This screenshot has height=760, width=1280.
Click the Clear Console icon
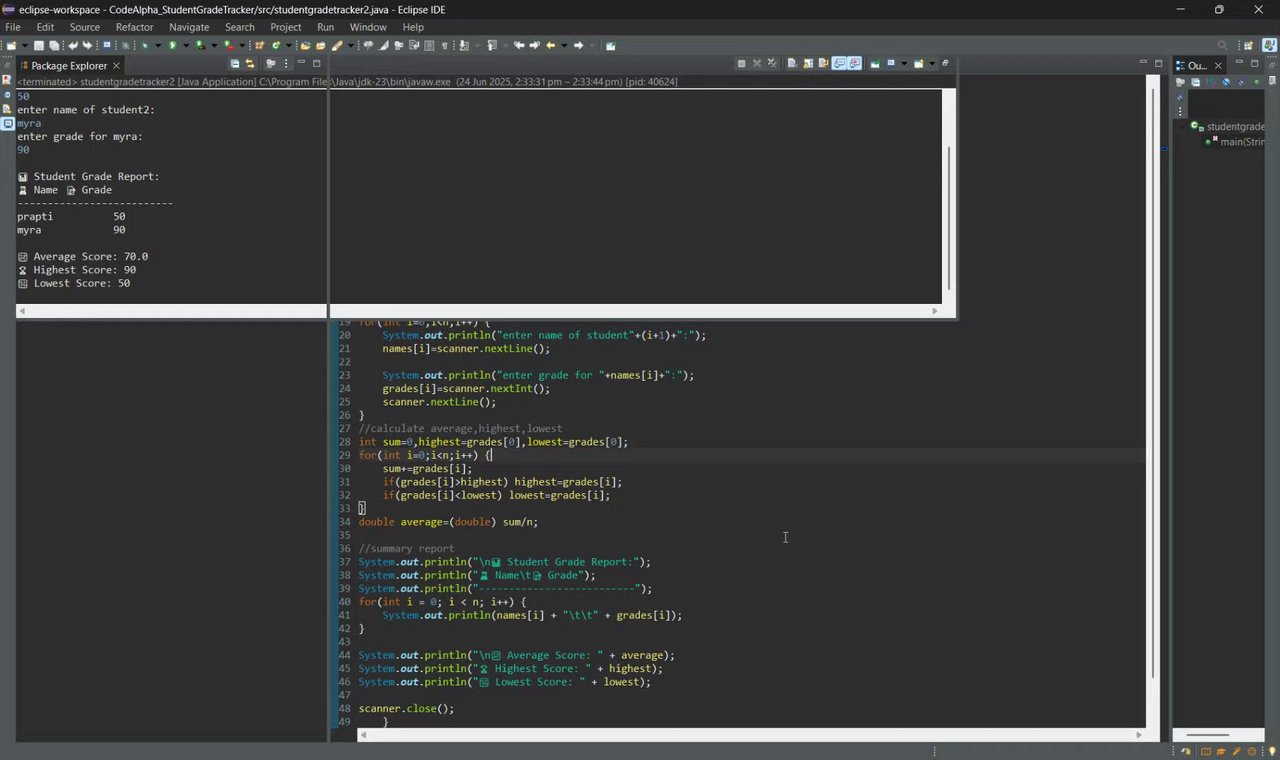[x=791, y=63]
